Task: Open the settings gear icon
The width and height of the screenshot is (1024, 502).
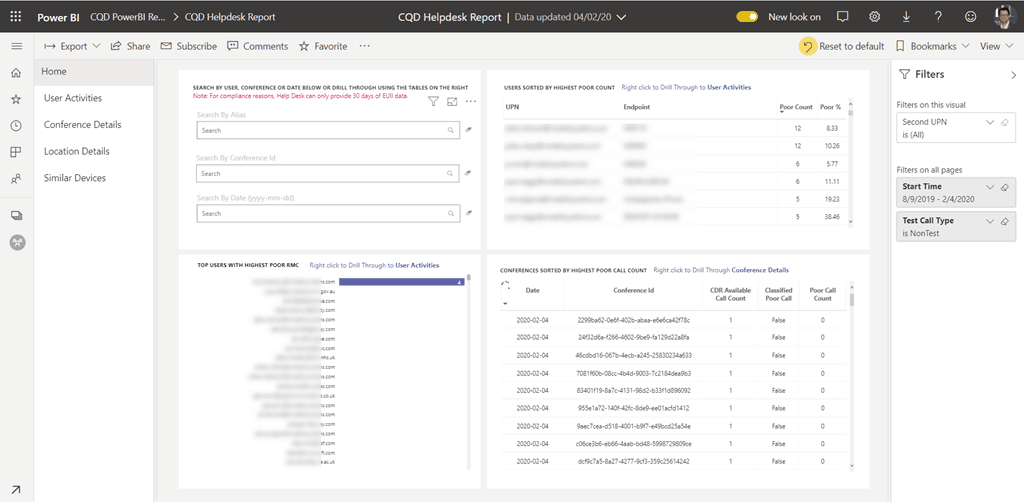Action: pyautogui.click(x=874, y=17)
